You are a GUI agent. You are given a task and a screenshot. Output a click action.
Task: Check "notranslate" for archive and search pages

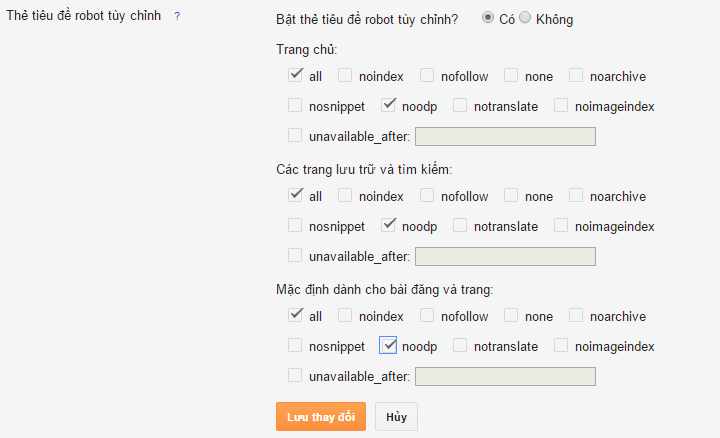tap(460, 225)
